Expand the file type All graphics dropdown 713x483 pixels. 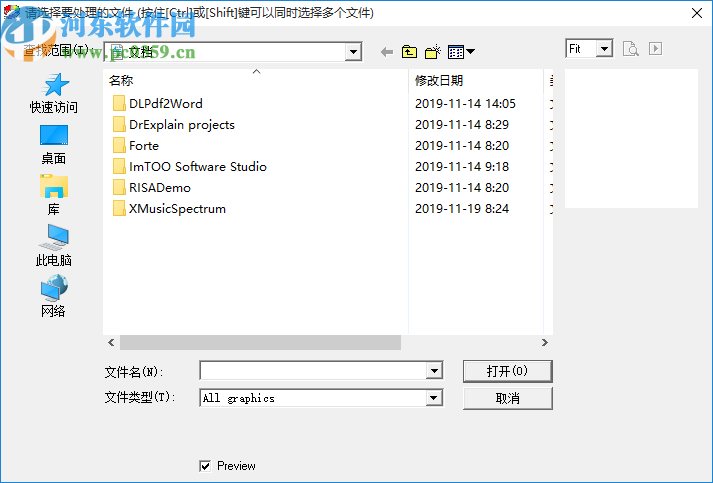[434, 398]
